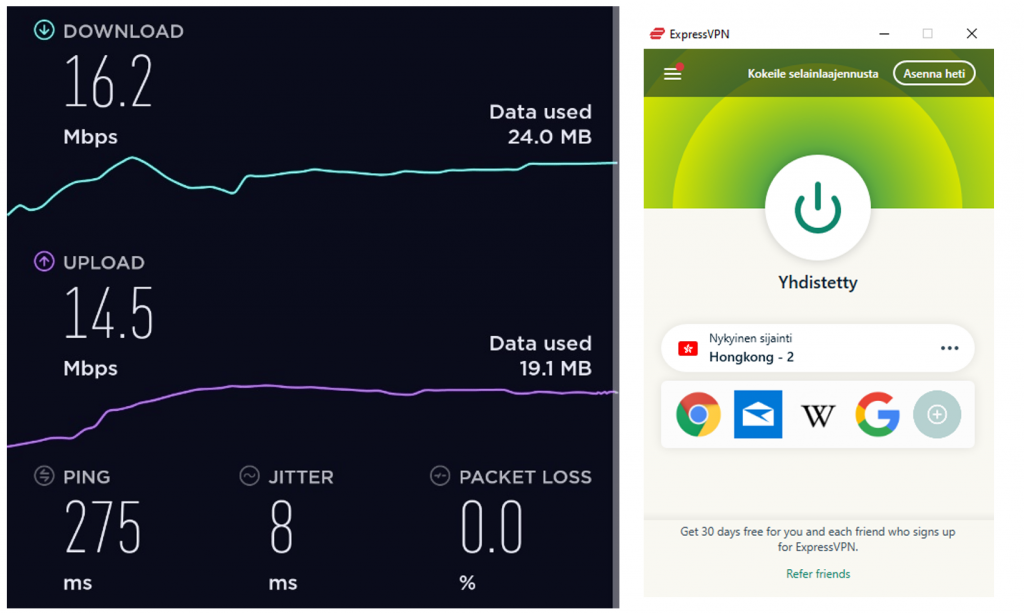
Task: Open the Wikipedia shortcut
Action: pos(818,415)
